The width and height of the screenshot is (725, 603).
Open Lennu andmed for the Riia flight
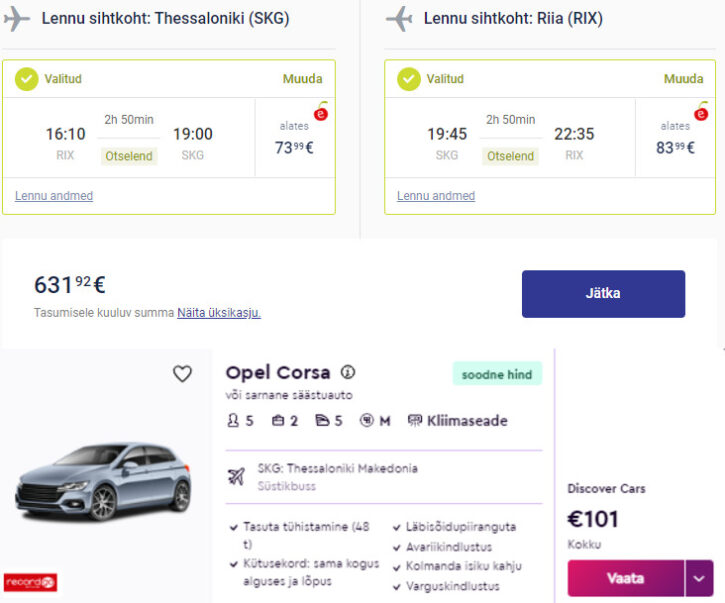[x=436, y=196]
